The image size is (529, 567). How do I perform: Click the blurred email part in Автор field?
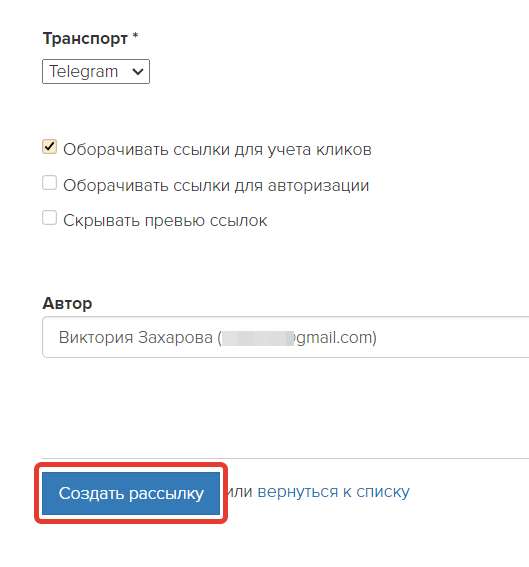(x=259, y=338)
